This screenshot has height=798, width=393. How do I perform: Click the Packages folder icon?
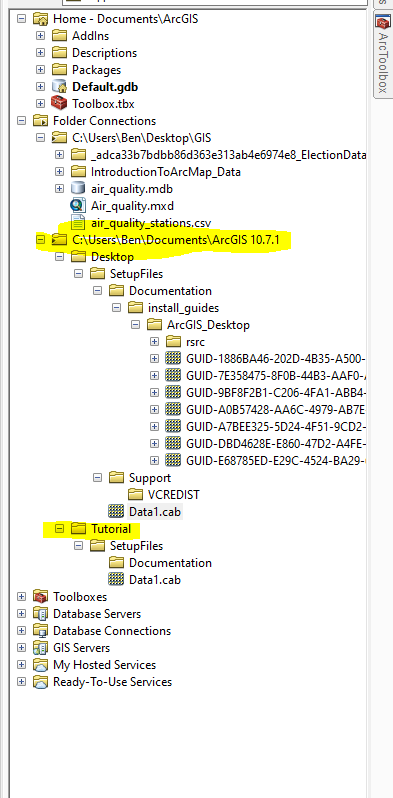pyautogui.click(x=60, y=70)
